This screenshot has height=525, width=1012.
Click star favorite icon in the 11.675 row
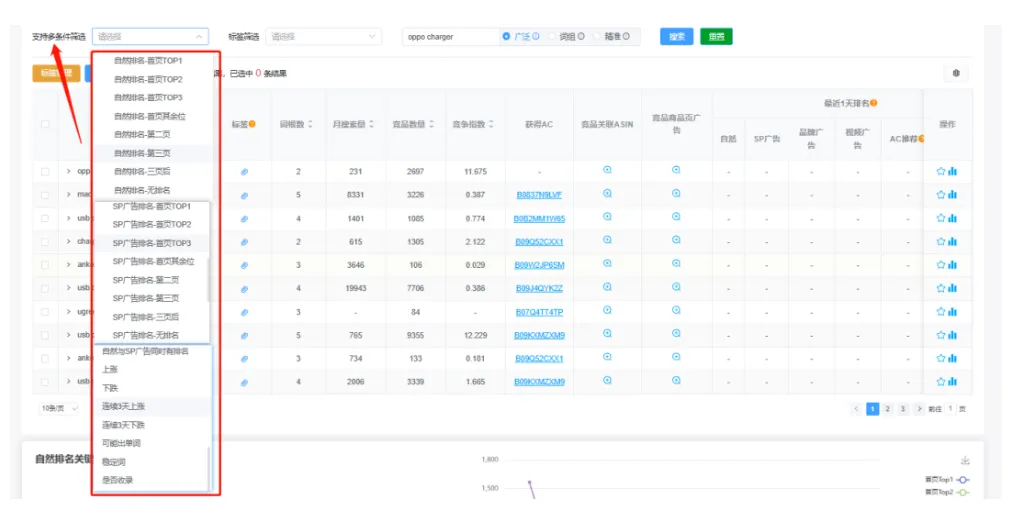940,172
